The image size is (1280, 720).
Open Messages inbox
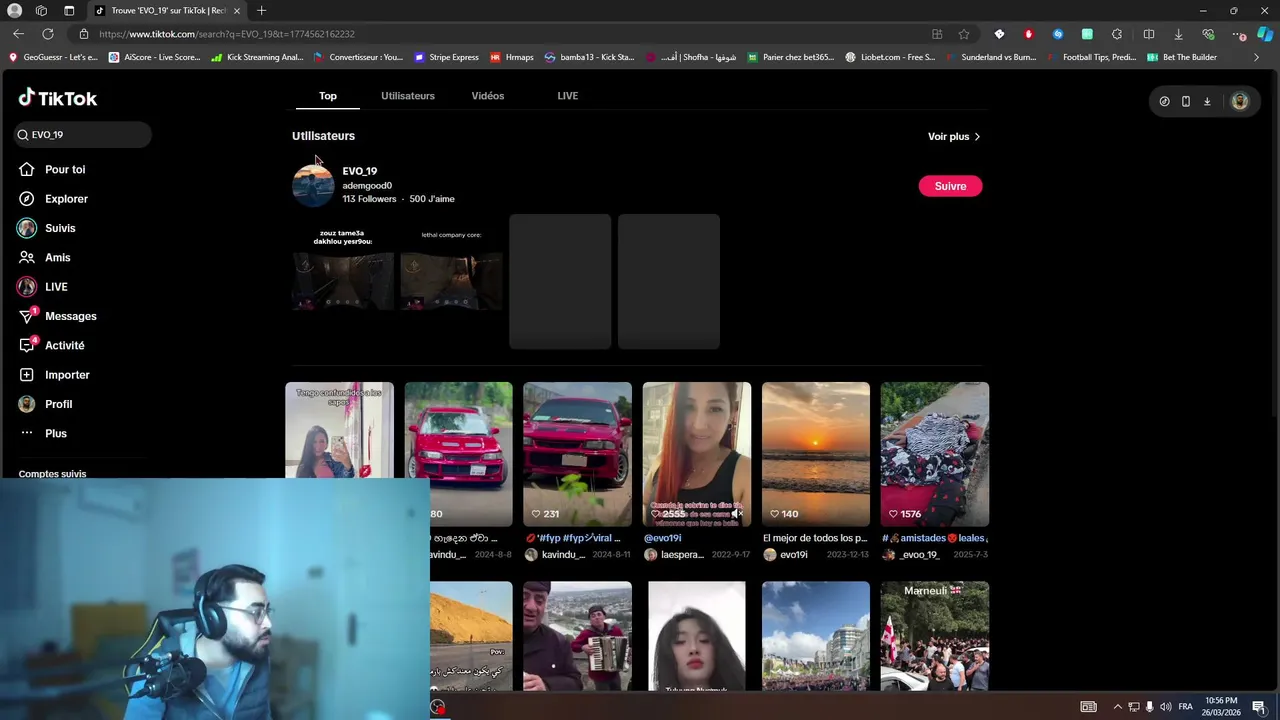[58, 316]
